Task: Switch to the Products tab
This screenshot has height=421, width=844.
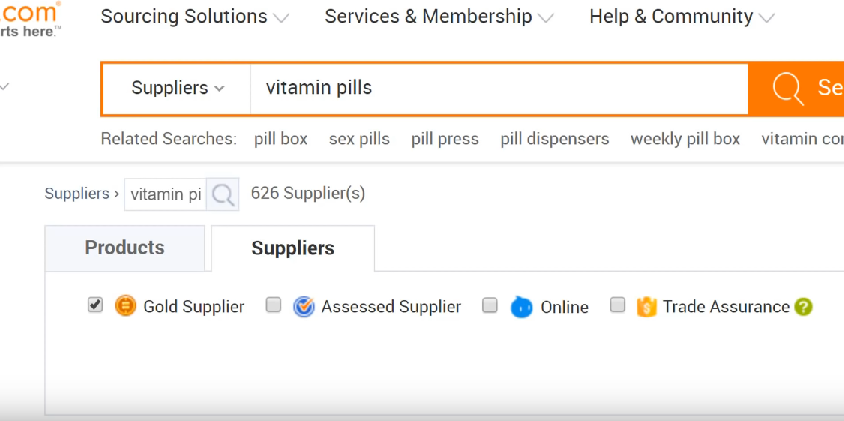Action: (x=124, y=248)
